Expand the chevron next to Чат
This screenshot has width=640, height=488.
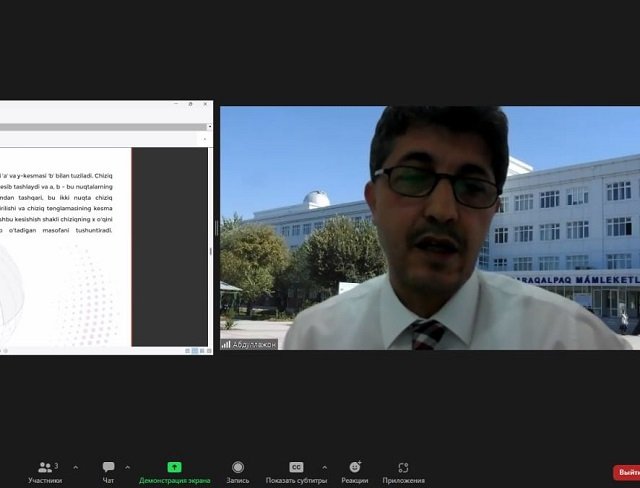pyautogui.click(x=127, y=466)
